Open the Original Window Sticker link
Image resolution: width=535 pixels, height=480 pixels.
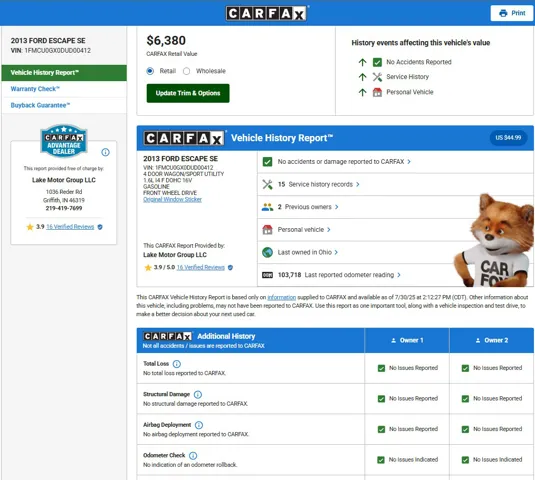(x=172, y=200)
